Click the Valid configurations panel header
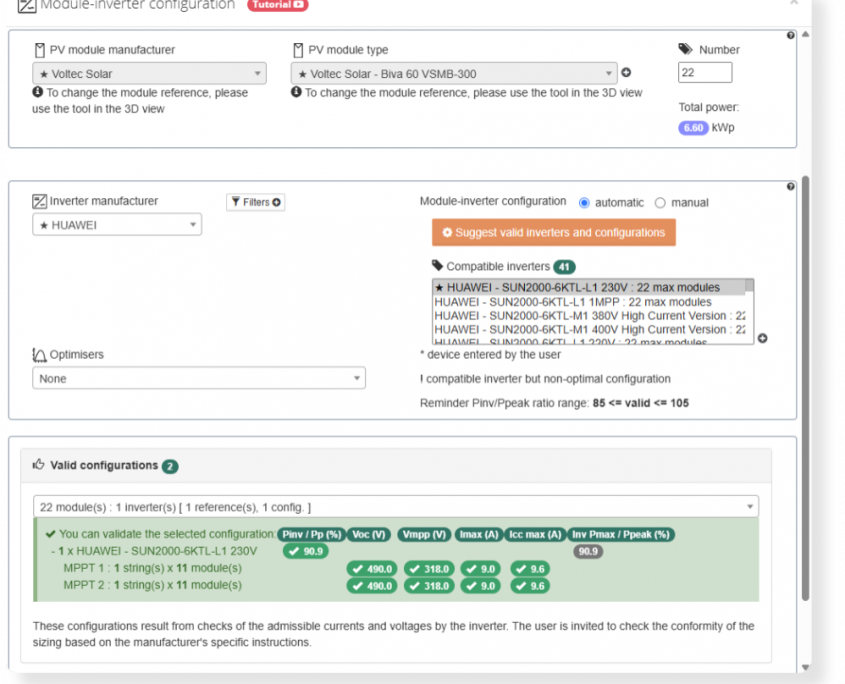This screenshot has width=845, height=684. 396,465
